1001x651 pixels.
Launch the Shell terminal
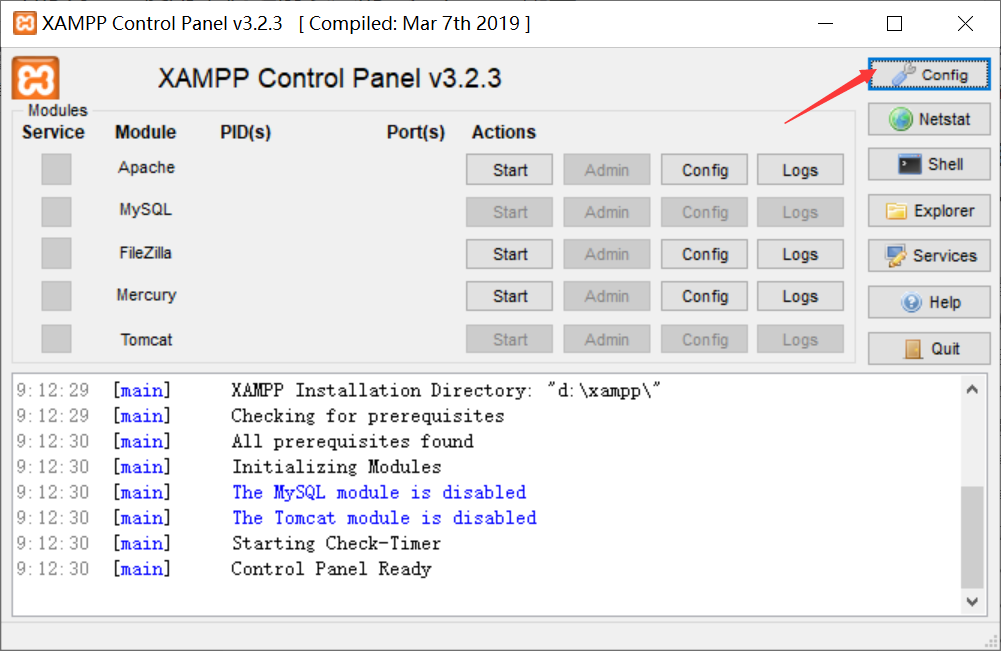[x=929, y=165]
